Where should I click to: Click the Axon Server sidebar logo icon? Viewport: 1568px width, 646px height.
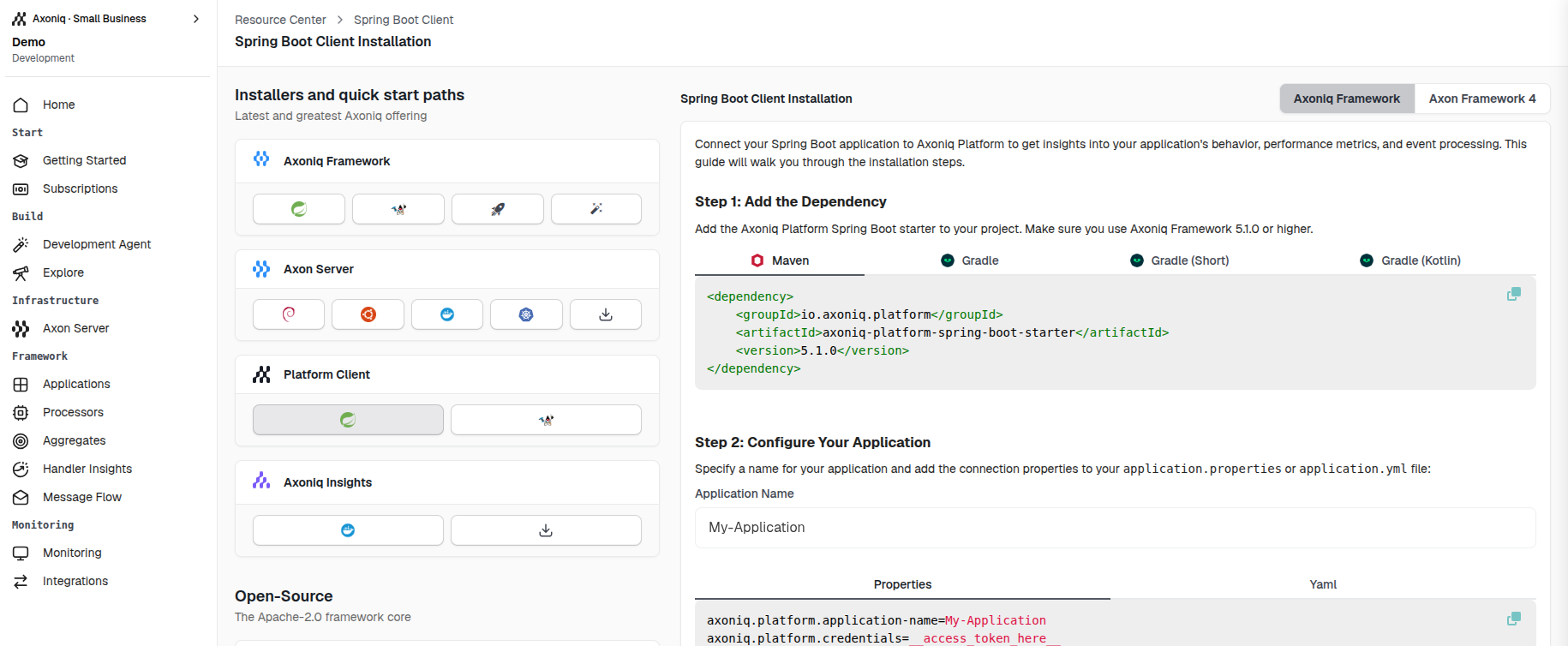click(x=21, y=328)
